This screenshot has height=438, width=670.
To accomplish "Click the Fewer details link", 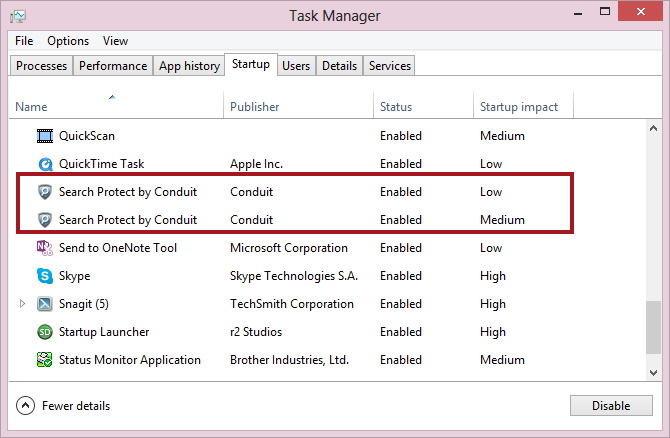I will [x=76, y=406].
